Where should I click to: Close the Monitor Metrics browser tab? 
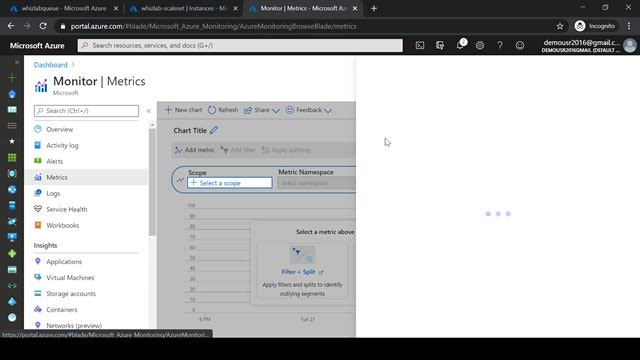pyautogui.click(x=355, y=8)
